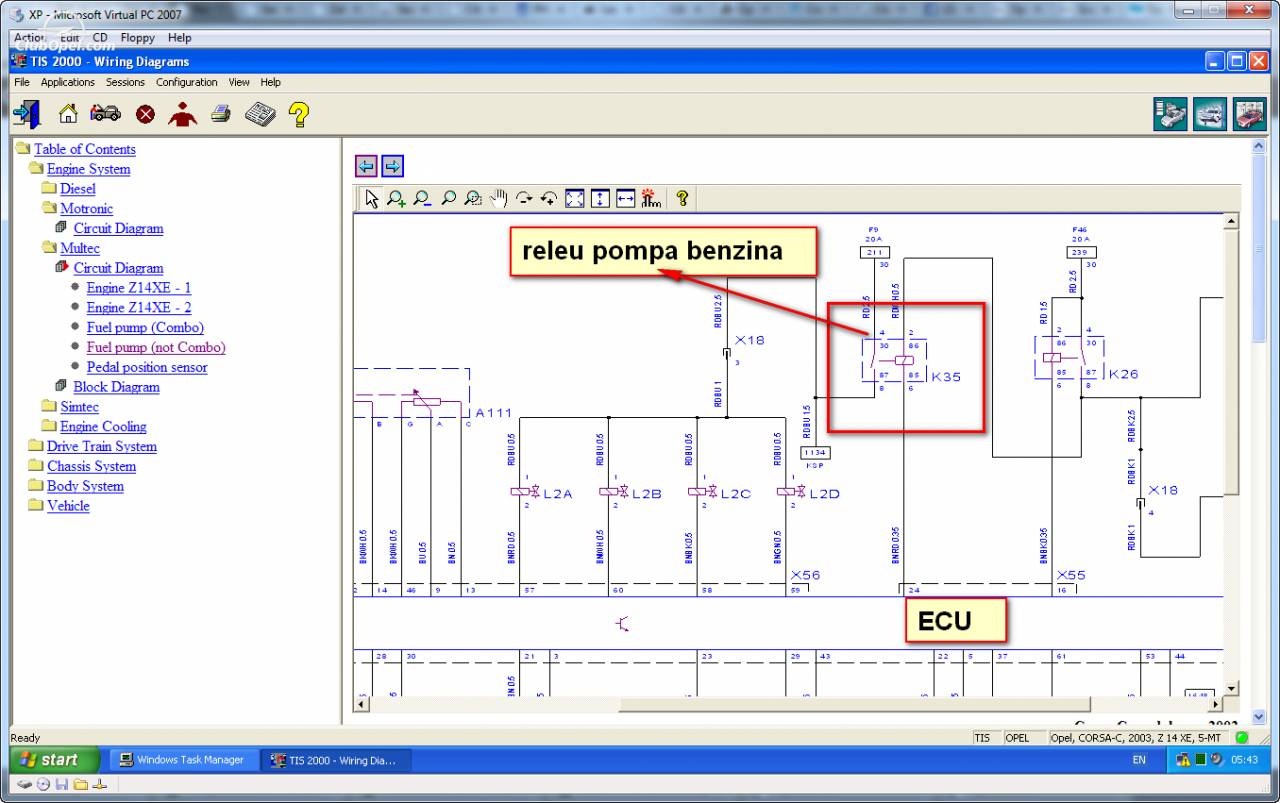Image resolution: width=1280 pixels, height=803 pixels.
Task: Switch to Windows Task Manager in the taskbar
Action: pyautogui.click(x=183, y=760)
